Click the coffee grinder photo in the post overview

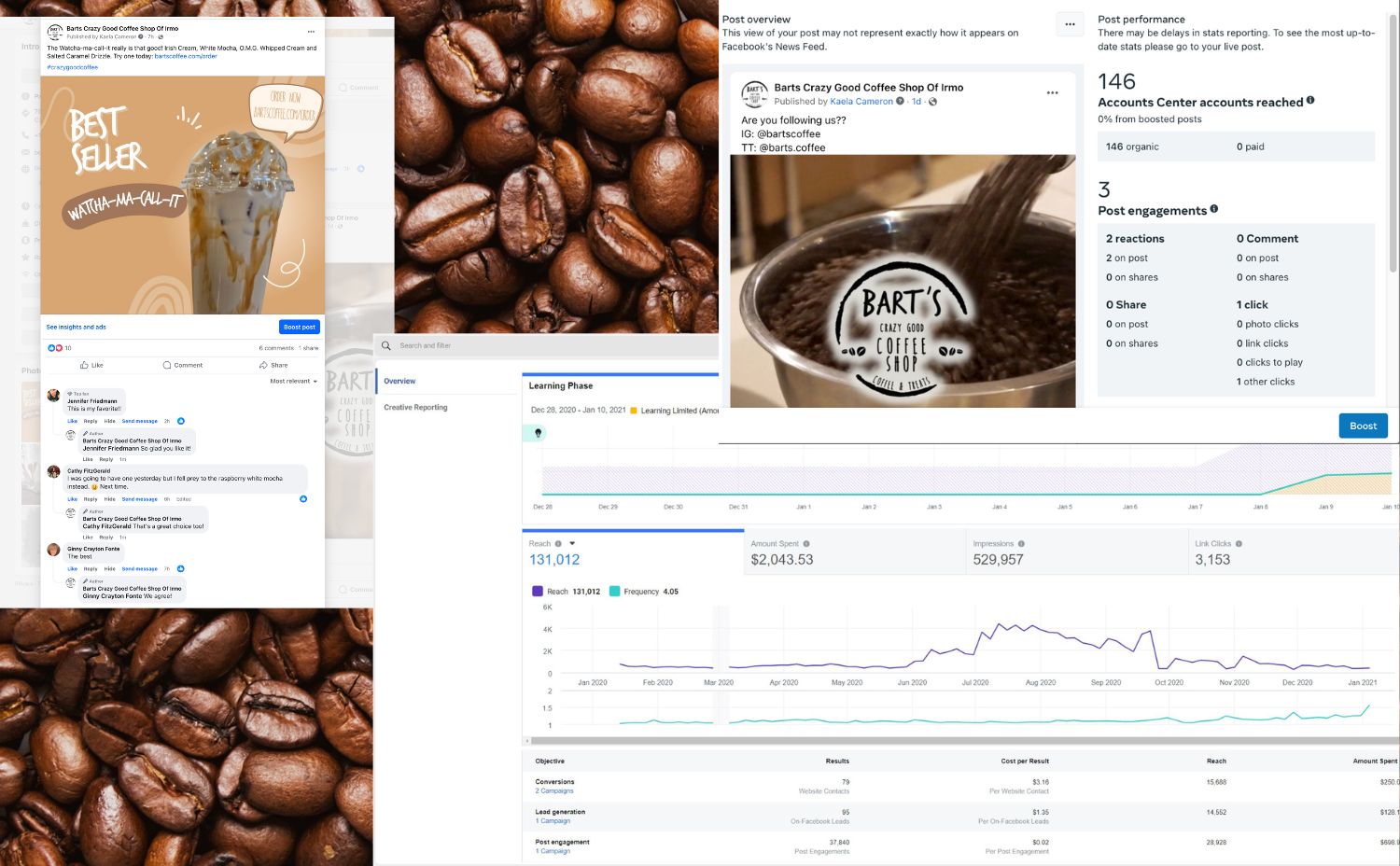[903, 281]
